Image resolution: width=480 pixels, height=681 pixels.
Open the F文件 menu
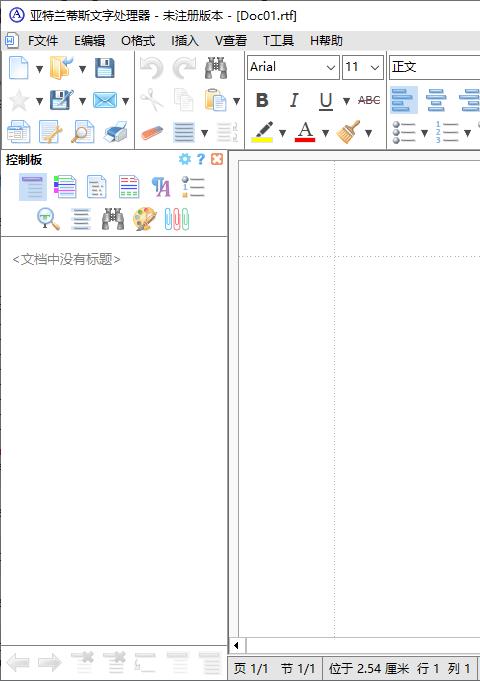43,41
